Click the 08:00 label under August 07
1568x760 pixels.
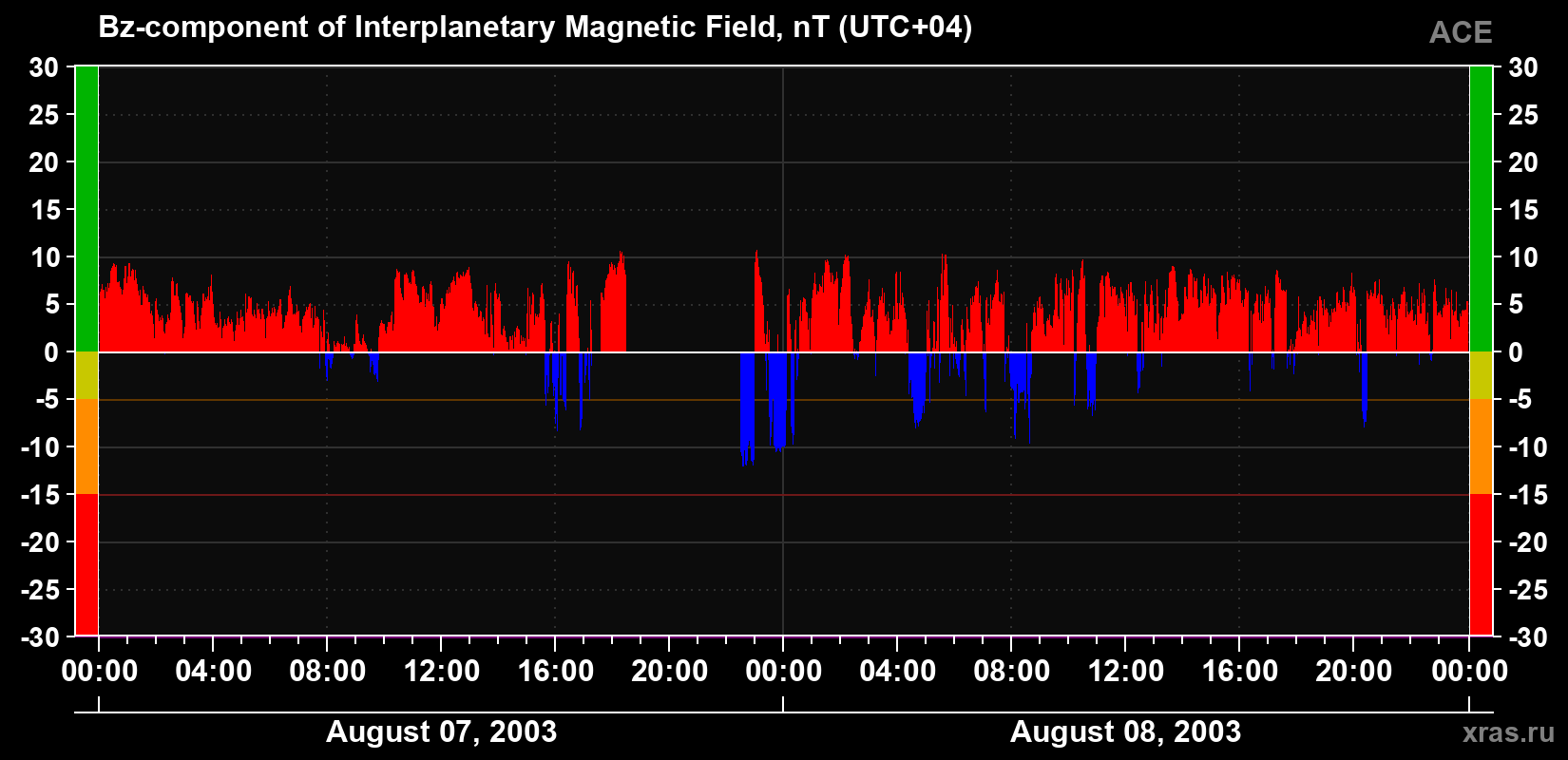click(328, 672)
